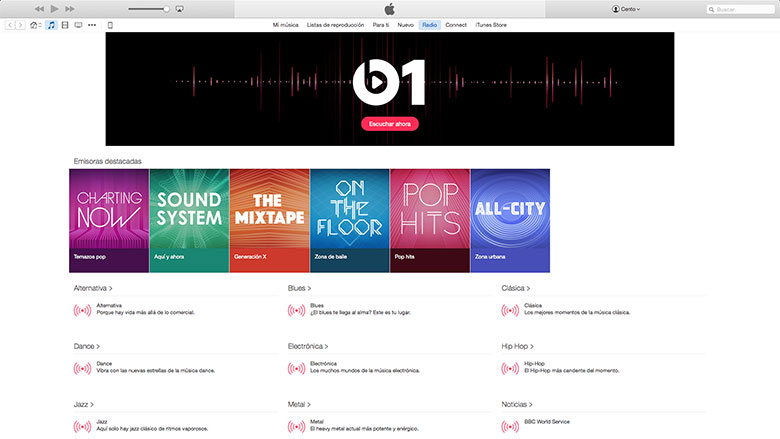The image size is (780, 439).
Task: Click 'Los mejores momentos de la música clásica.'
Action: tap(577, 313)
